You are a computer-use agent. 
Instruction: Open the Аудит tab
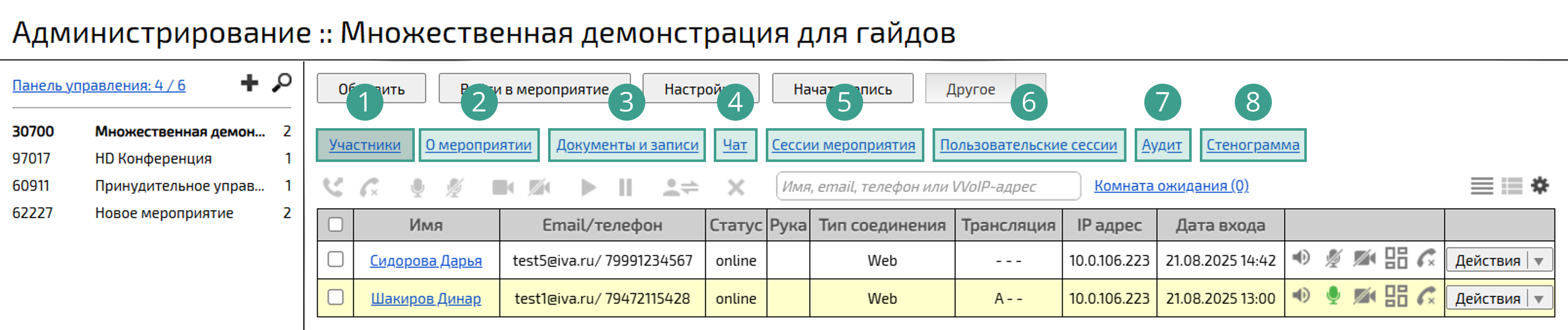click(x=1161, y=145)
